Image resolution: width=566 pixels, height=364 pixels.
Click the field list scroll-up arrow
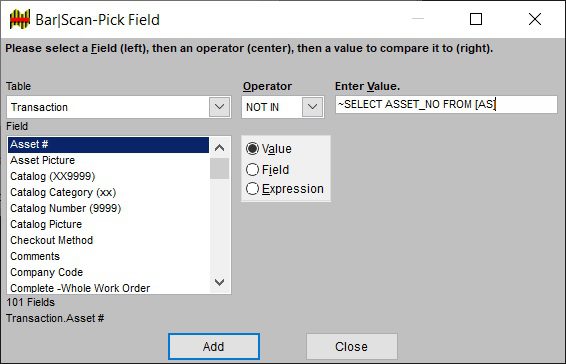click(x=219, y=148)
